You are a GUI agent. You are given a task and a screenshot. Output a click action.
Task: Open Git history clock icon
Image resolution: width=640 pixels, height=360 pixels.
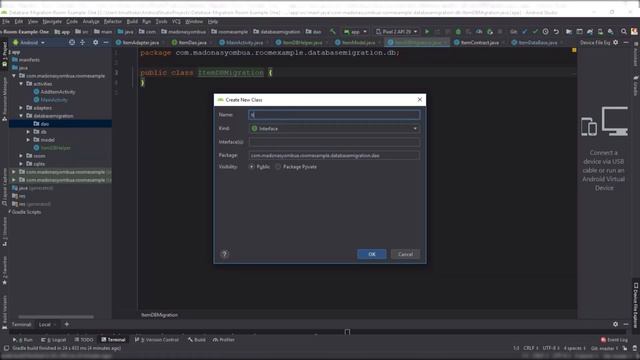coord(545,31)
